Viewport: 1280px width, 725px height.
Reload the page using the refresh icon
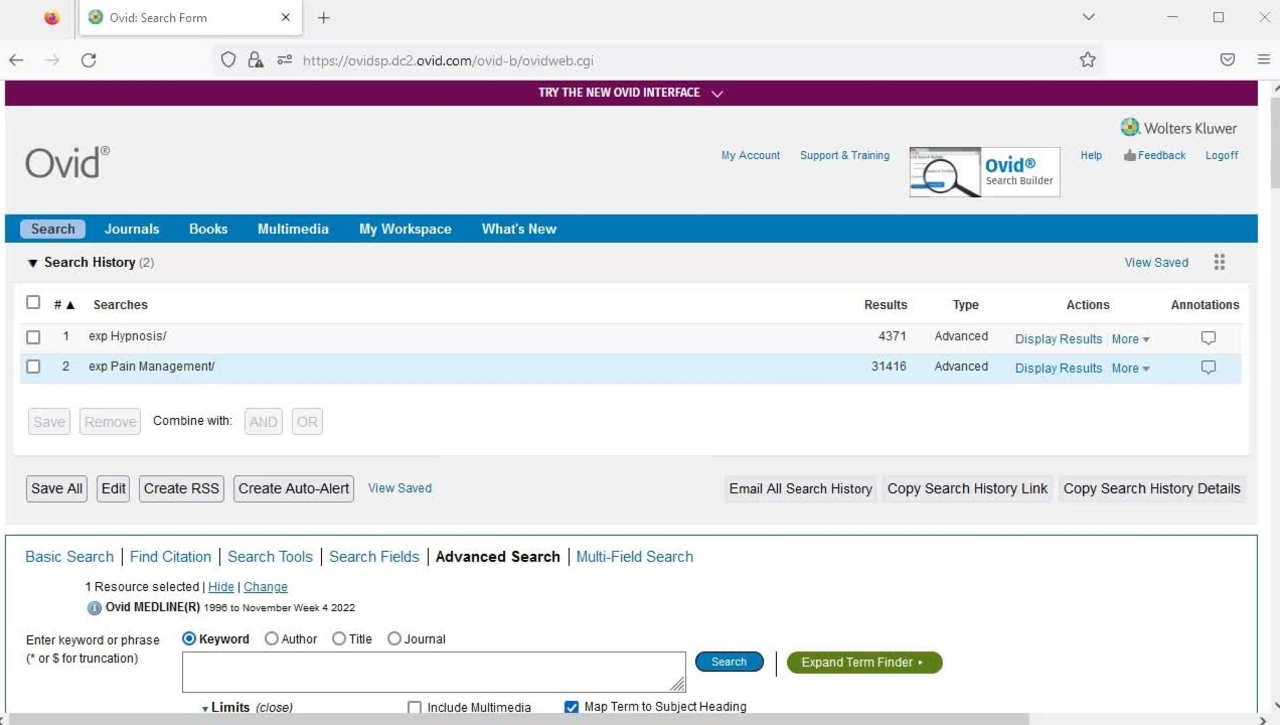coord(88,60)
